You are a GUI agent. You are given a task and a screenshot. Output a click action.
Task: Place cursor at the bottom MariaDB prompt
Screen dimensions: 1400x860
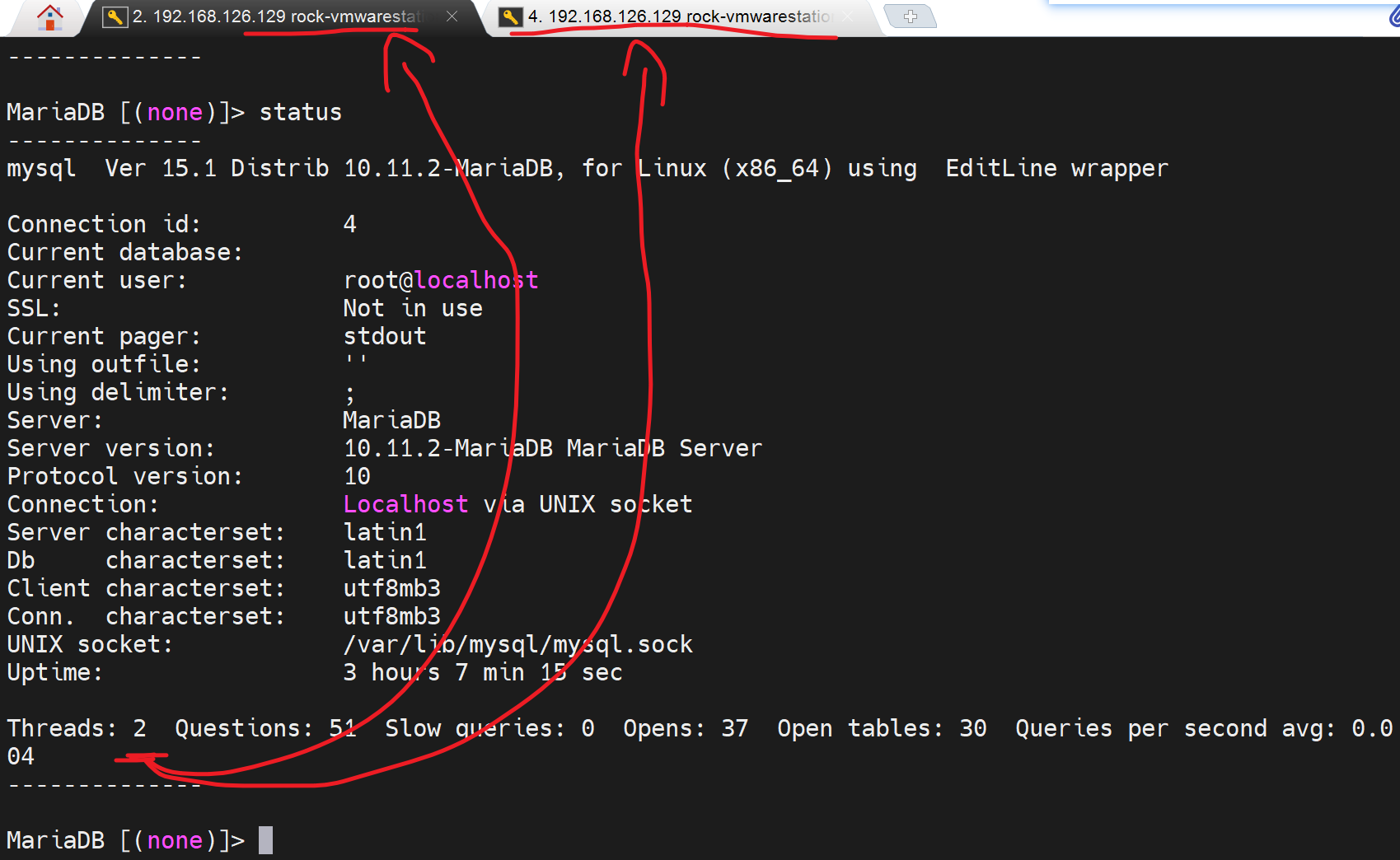coord(265,840)
